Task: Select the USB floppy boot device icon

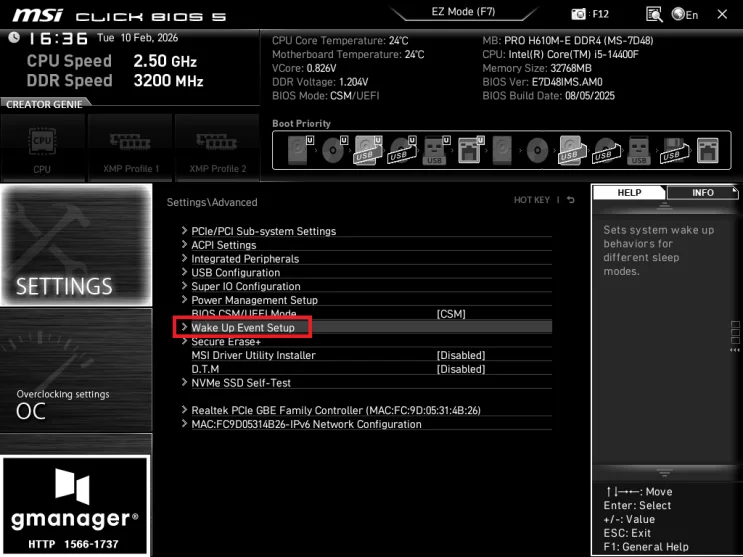Action: coord(673,150)
